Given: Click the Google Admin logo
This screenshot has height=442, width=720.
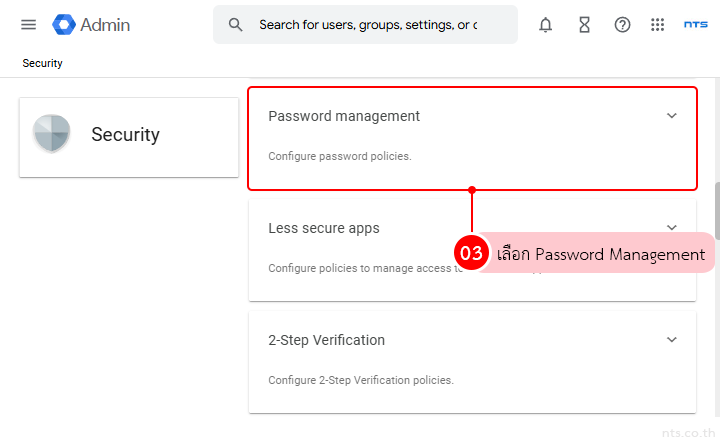Looking at the screenshot, I should pos(65,25).
